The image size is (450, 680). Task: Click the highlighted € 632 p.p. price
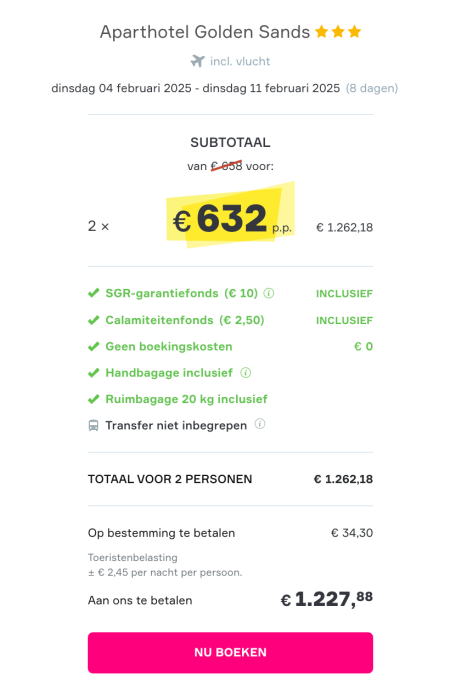[232, 219]
